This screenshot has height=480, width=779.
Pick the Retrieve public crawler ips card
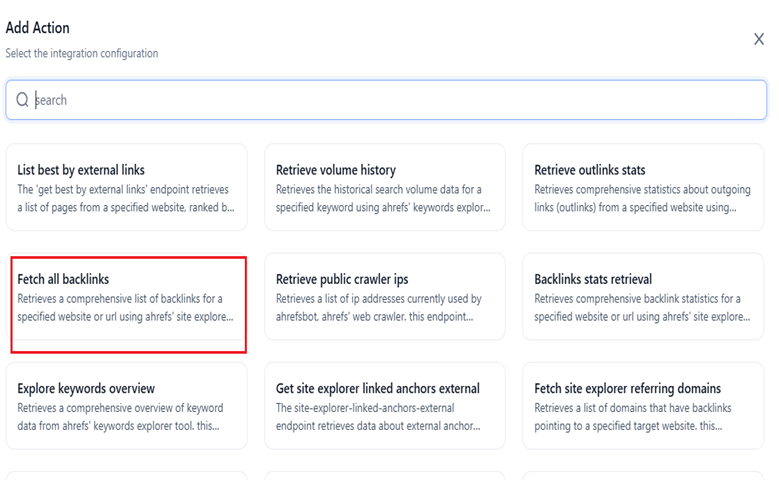385,297
